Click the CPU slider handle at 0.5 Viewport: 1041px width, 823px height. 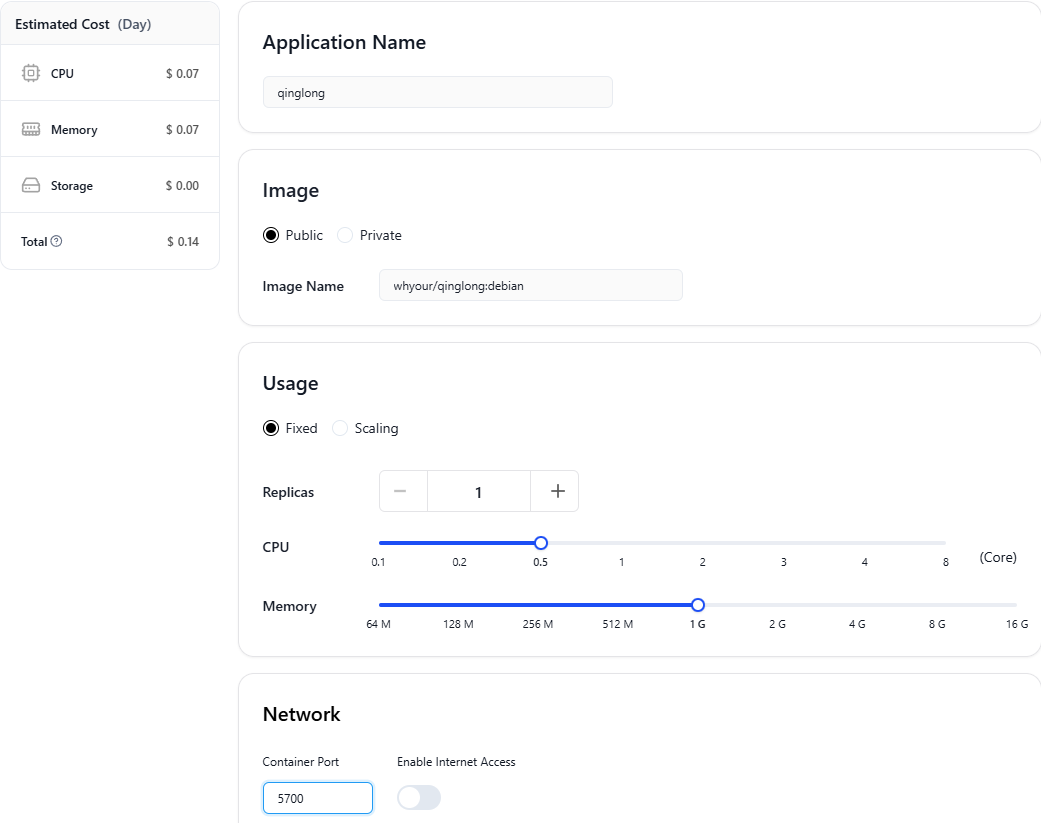[541, 543]
